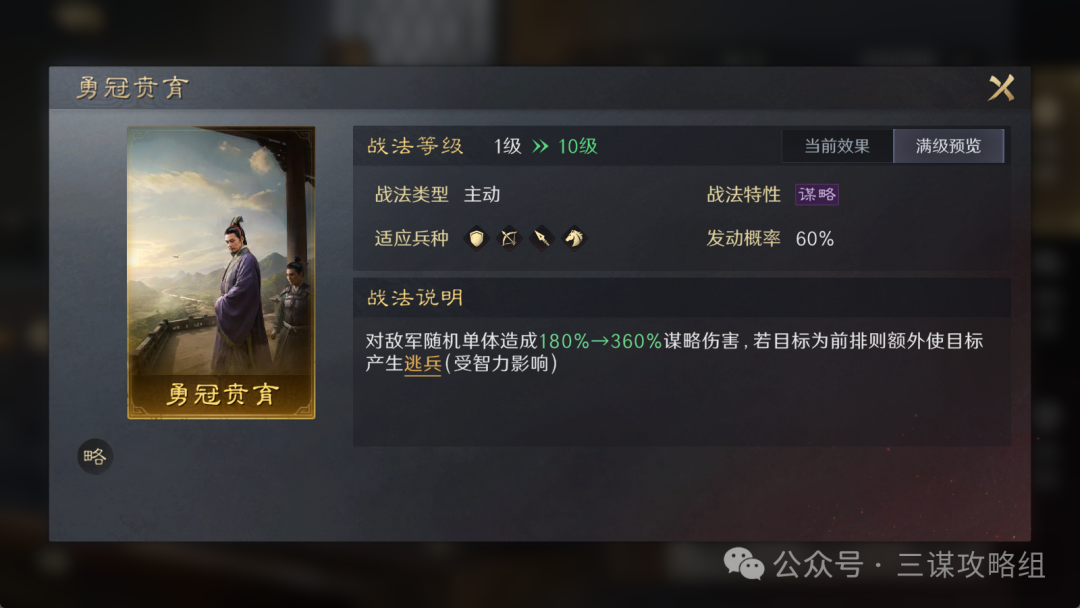Screen dimensions: 1080x608
Task: Click the horse cavalry troop icon
Action: [x=574, y=238]
